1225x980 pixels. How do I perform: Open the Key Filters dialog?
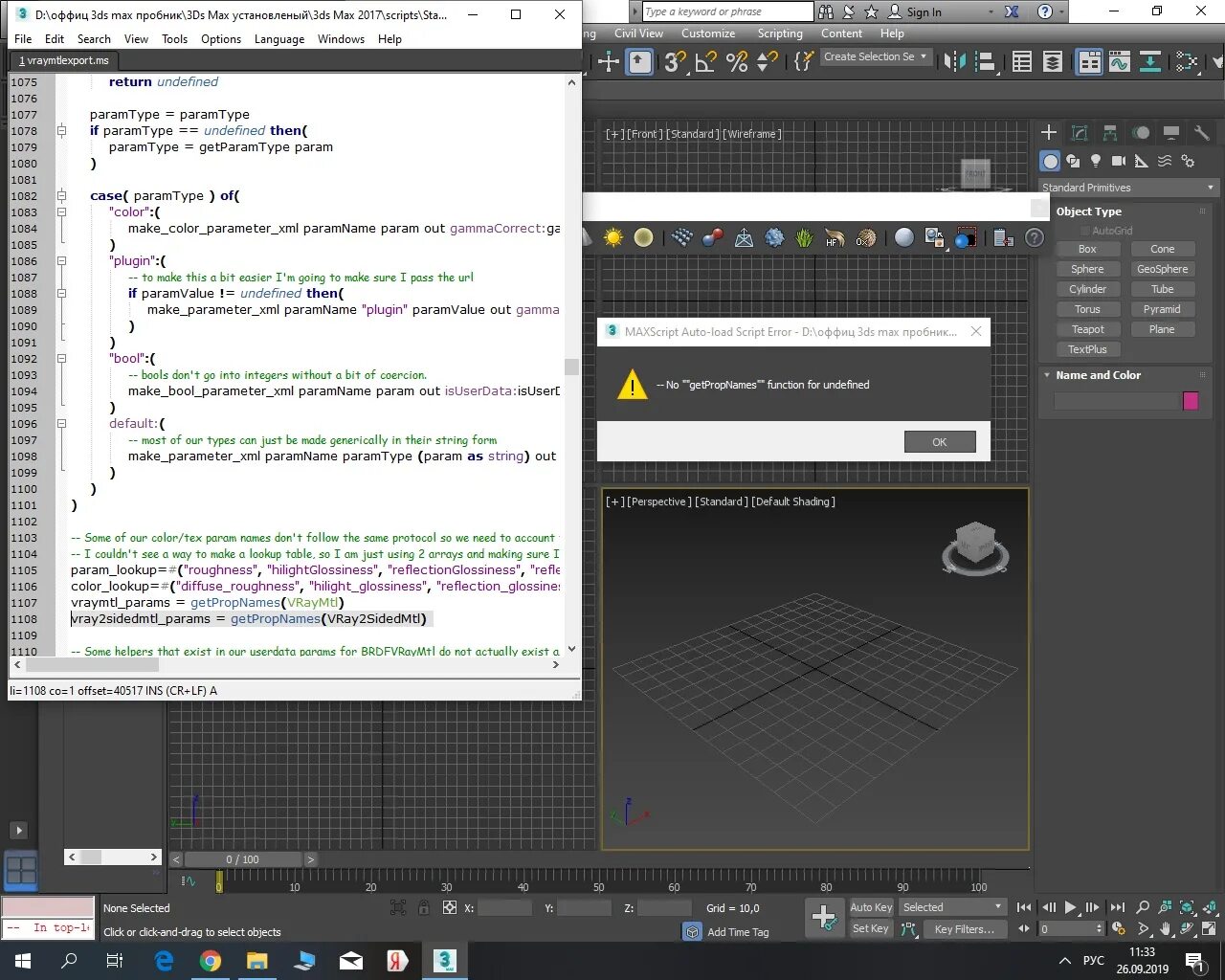point(965,928)
